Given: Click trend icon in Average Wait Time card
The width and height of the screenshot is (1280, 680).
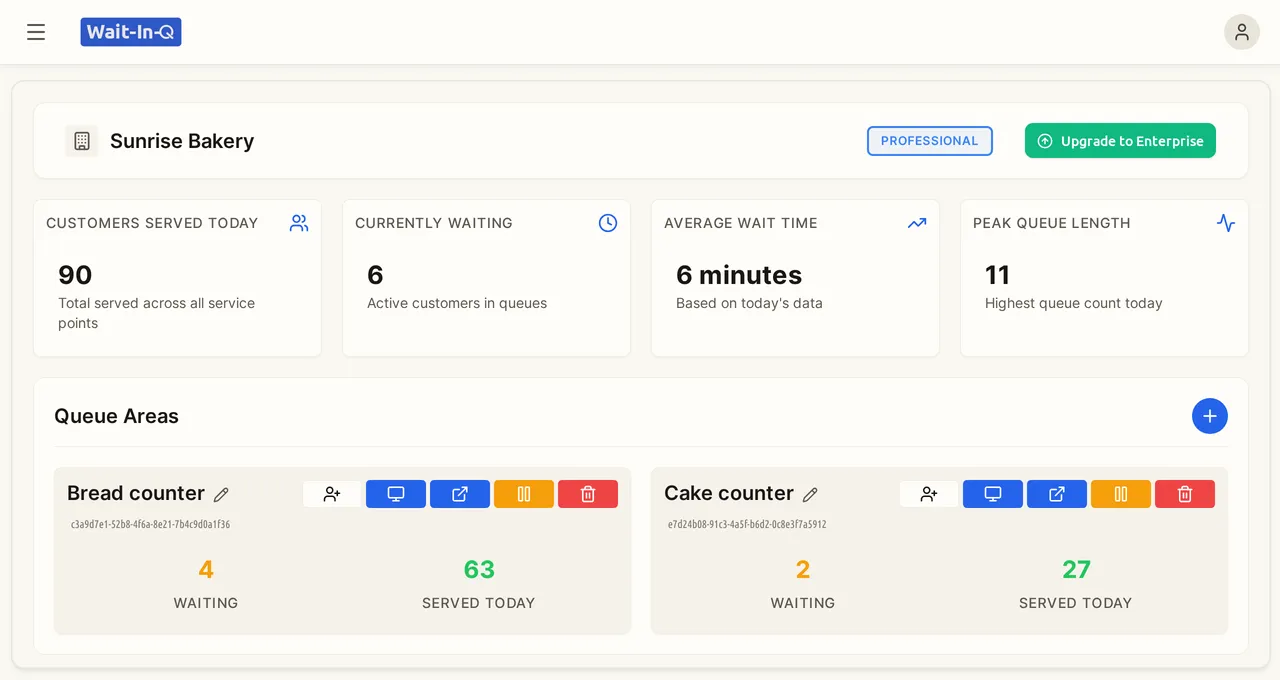Looking at the screenshot, I should [x=917, y=223].
